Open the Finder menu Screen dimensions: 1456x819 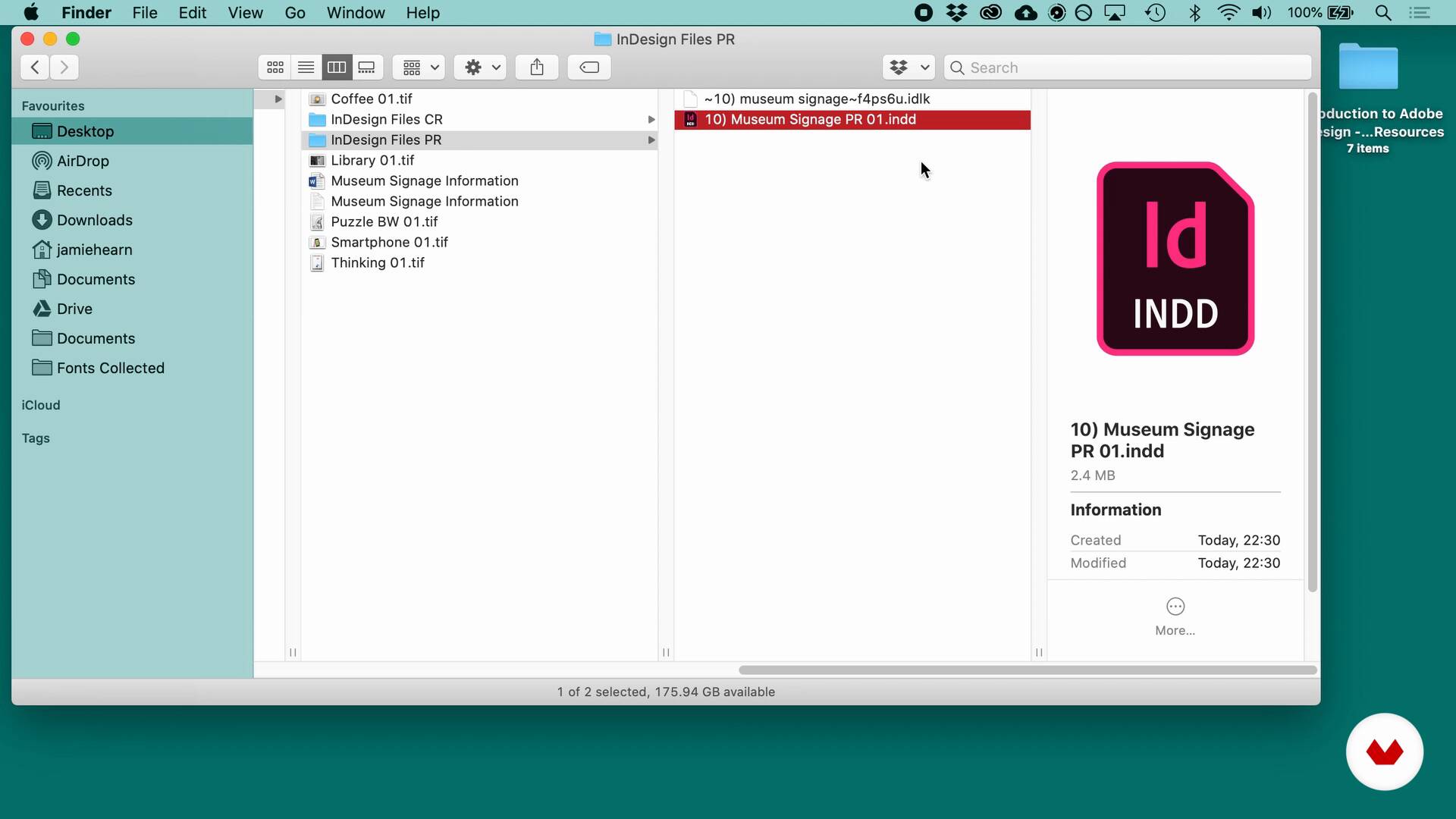[86, 13]
